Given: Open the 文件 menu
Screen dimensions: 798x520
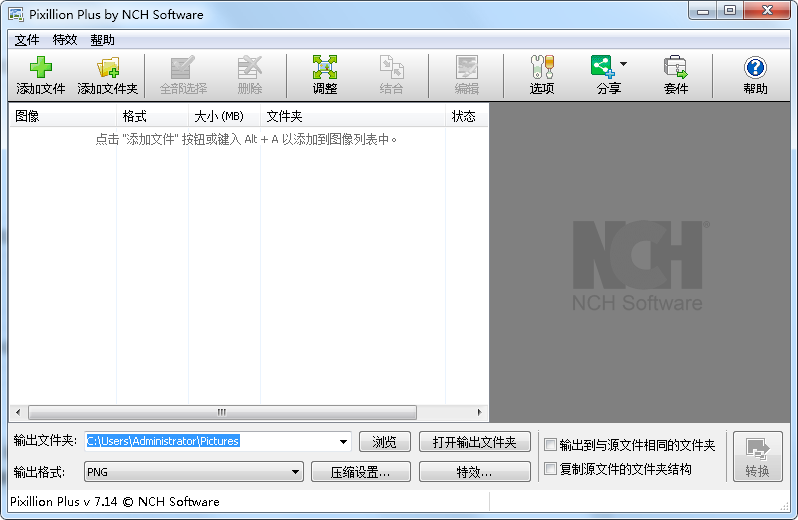Looking at the screenshot, I should (x=27, y=40).
